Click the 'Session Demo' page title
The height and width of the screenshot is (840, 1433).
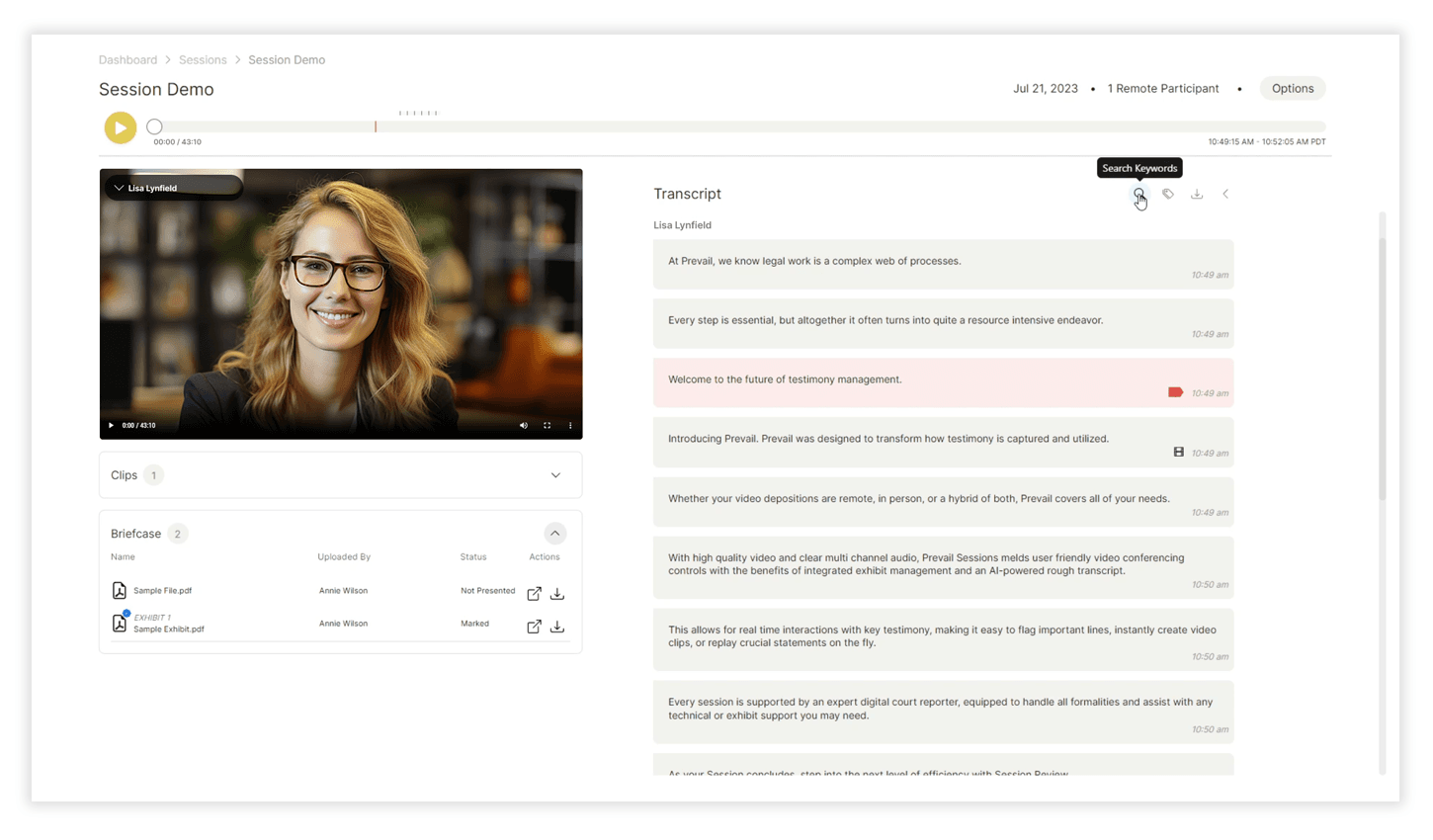(x=156, y=89)
